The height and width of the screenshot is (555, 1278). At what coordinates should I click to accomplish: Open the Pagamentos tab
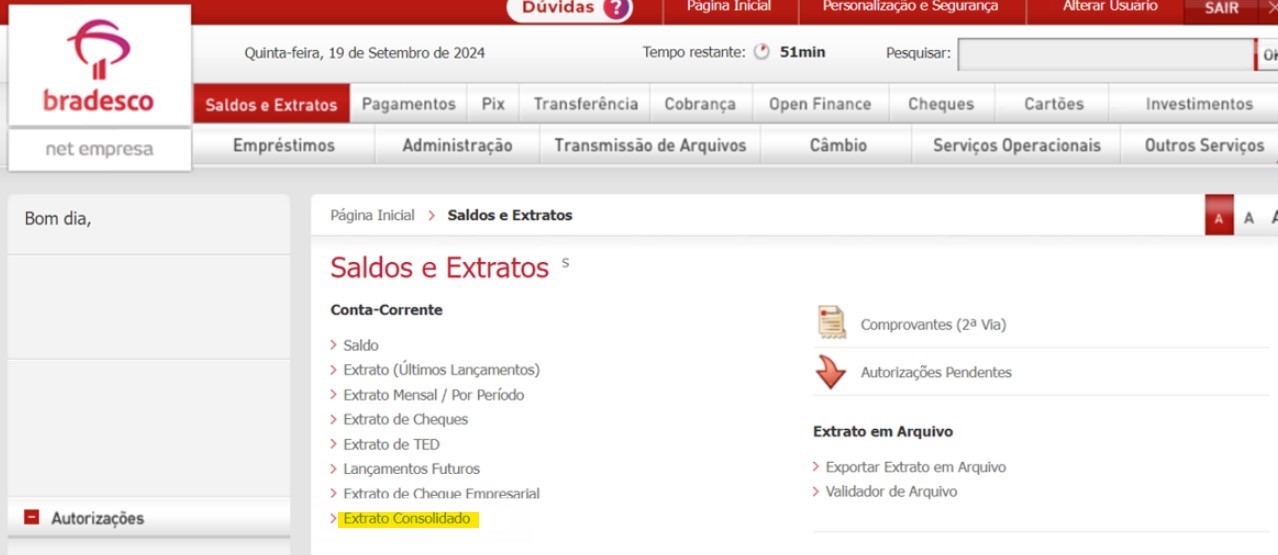click(x=408, y=104)
